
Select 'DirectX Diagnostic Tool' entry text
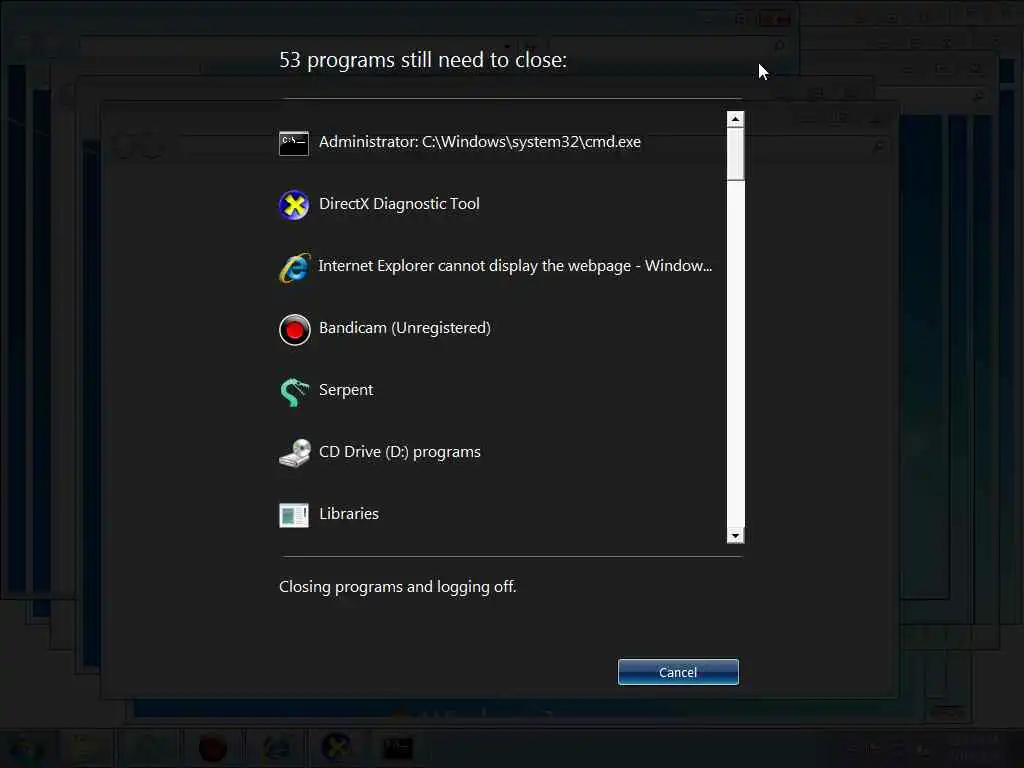(399, 204)
